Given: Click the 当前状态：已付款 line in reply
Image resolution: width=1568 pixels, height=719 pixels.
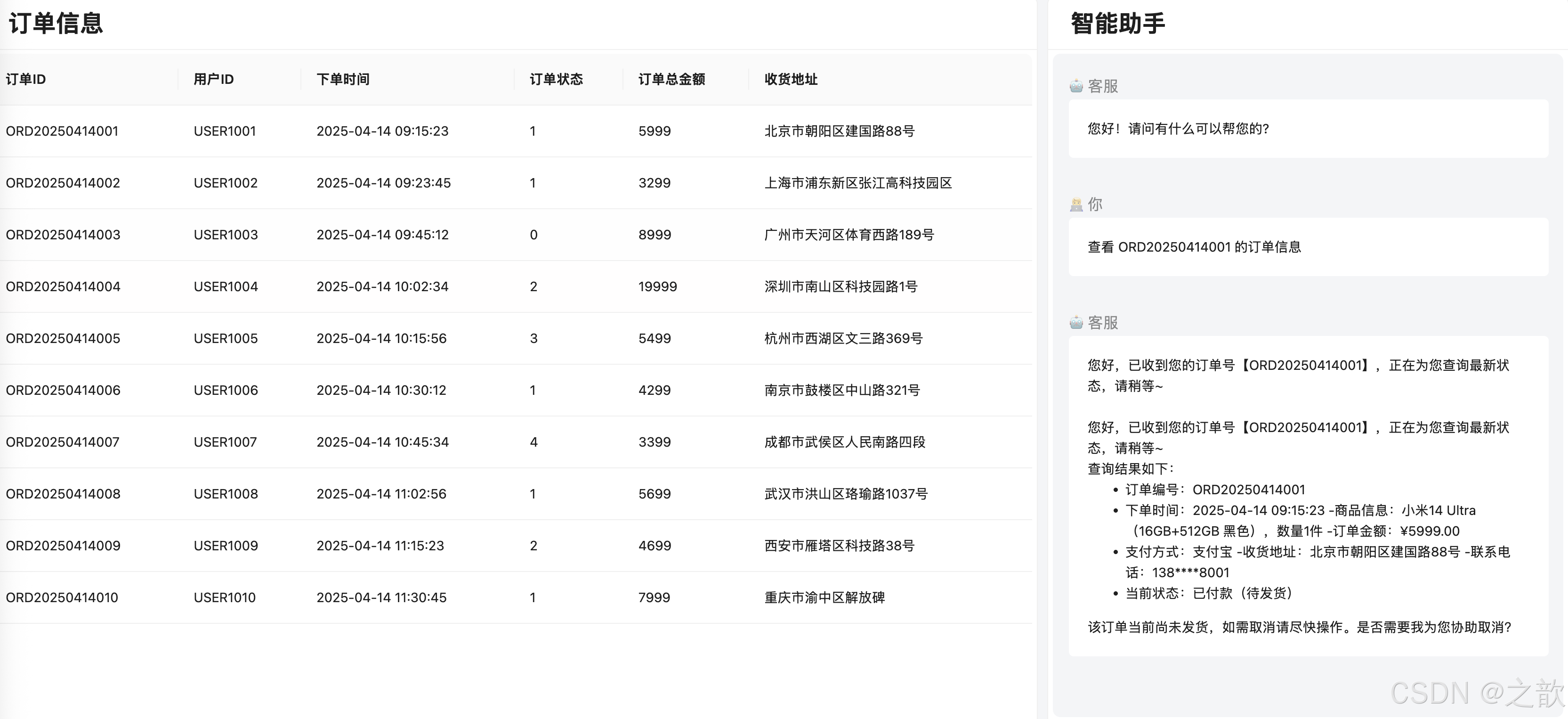Looking at the screenshot, I should [x=1208, y=593].
